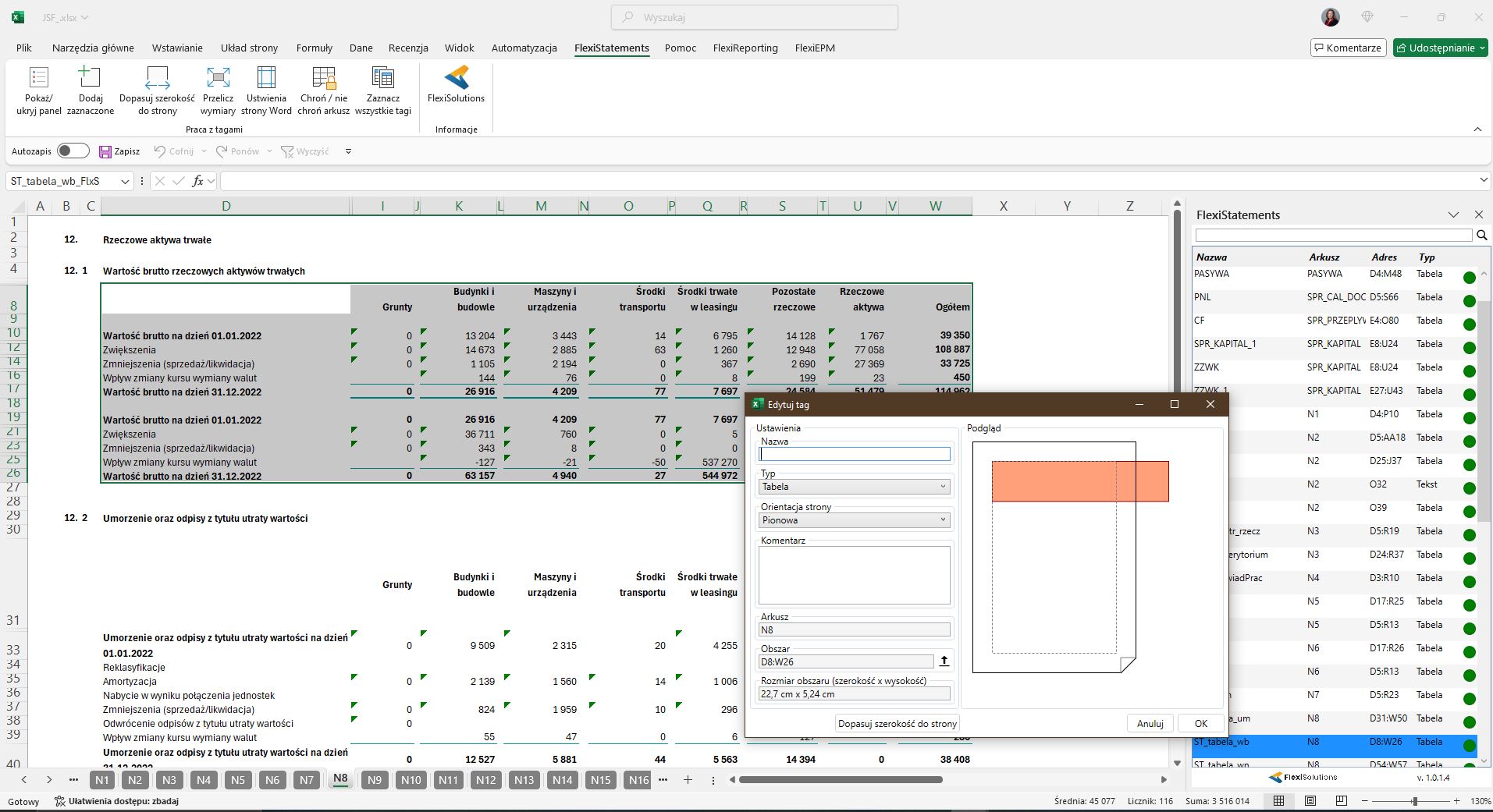Click the Dodaj zaznaczone icon
Image resolution: width=1493 pixels, height=812 pixels.
(90, 78)
